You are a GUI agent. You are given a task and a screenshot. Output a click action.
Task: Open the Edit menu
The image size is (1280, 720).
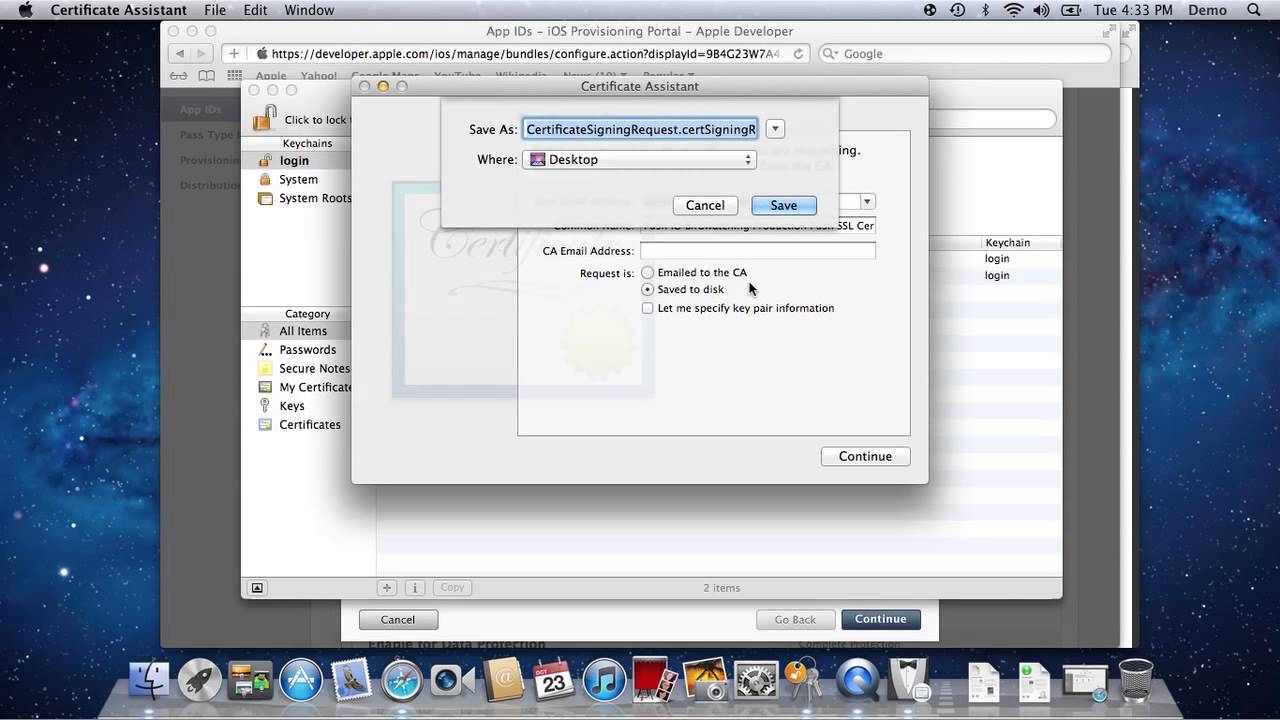point(255,10)
